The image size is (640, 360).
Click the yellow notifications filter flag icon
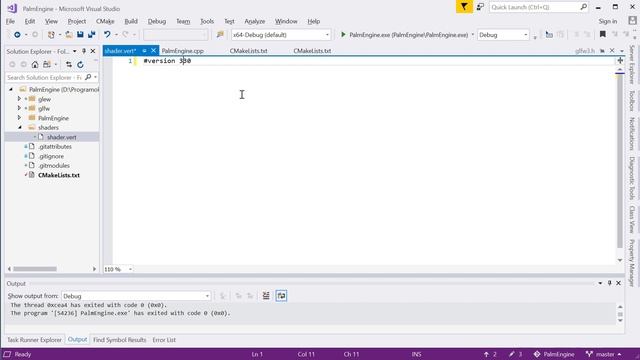pyautogui.click(x=464, y=7)
